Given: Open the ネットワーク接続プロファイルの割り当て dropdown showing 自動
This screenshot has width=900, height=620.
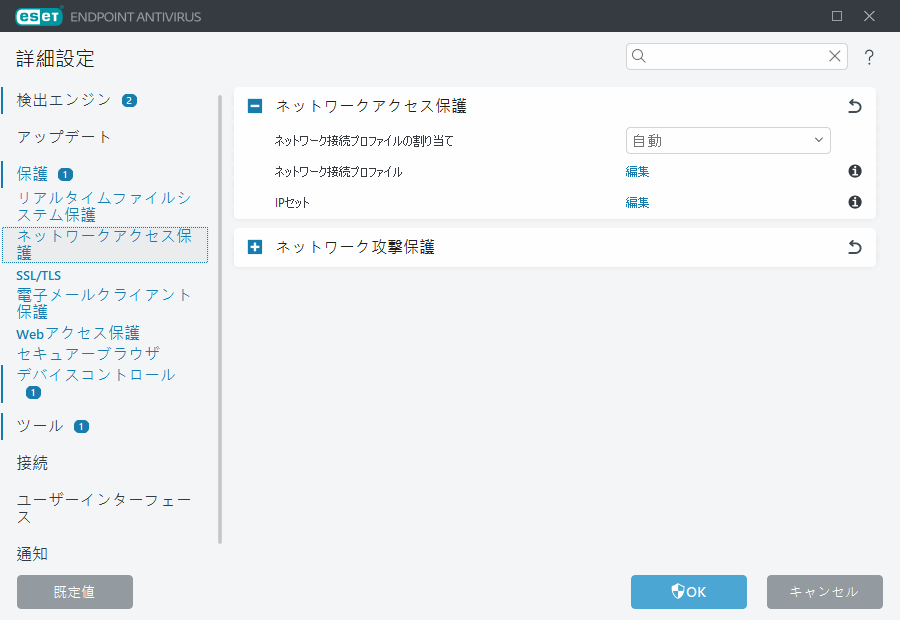Looking at the screenshot, I should coord(728,140).
